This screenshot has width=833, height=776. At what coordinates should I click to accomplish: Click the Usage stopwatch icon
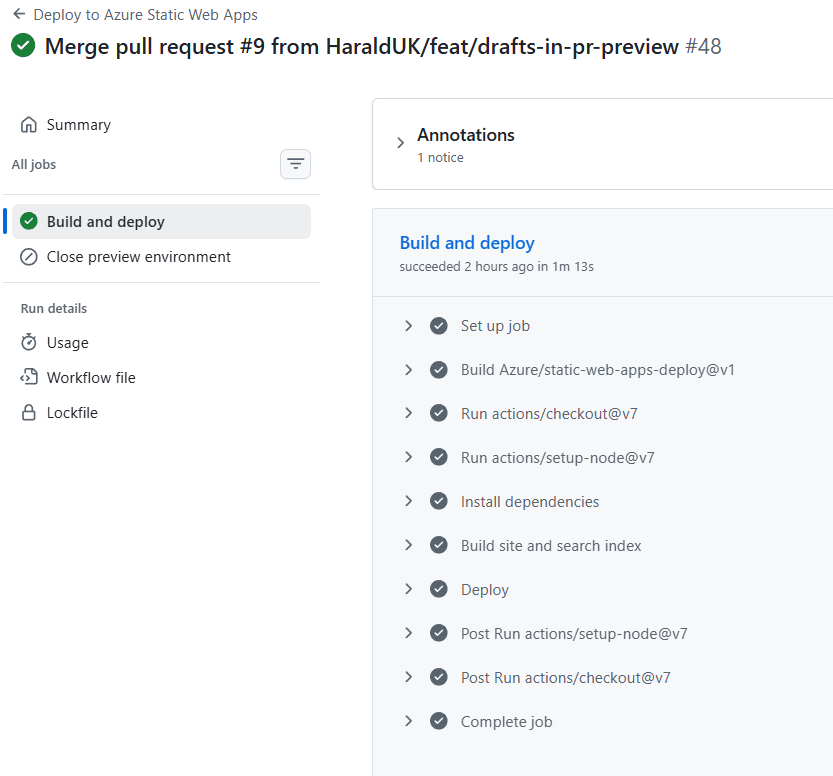(29, 342)
